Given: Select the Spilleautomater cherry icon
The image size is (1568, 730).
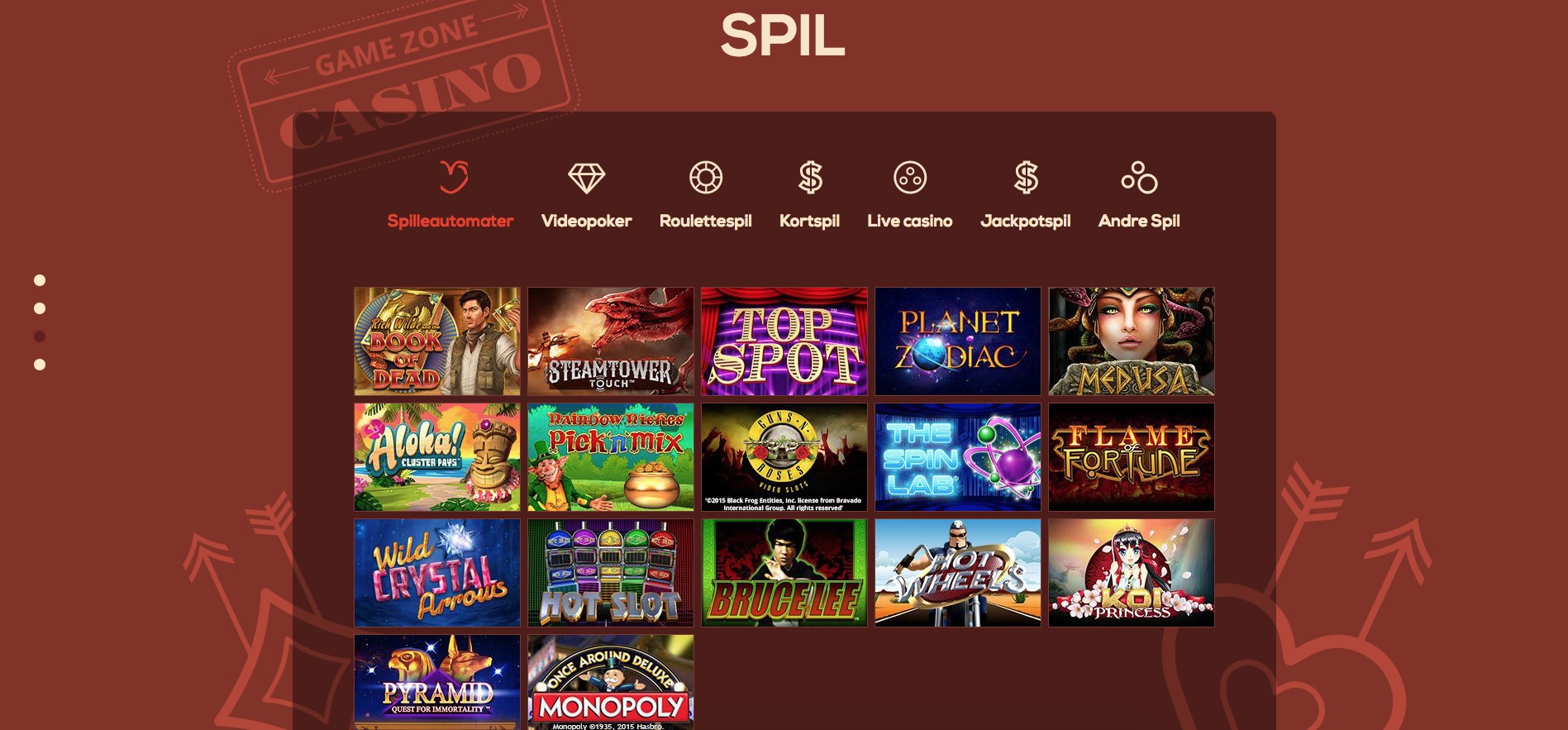Looking at the screenshot, I should point(453,177).
